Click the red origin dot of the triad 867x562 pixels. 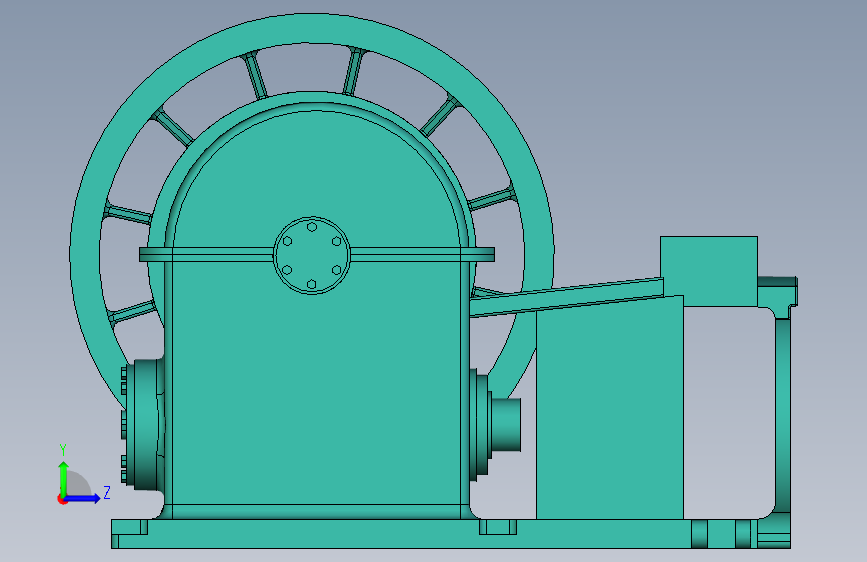(x=61, y=499)
